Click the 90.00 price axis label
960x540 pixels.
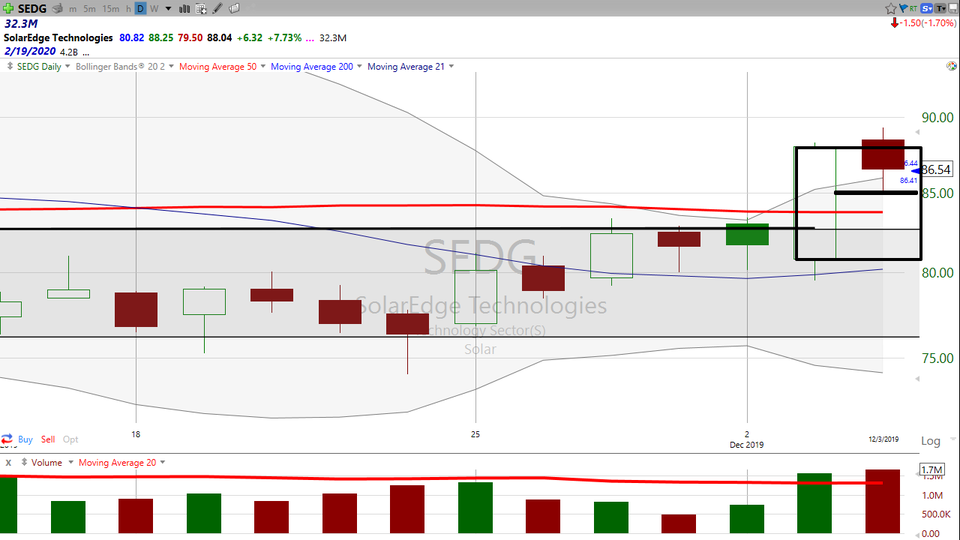pyautogui.click(x=937, y=118)
